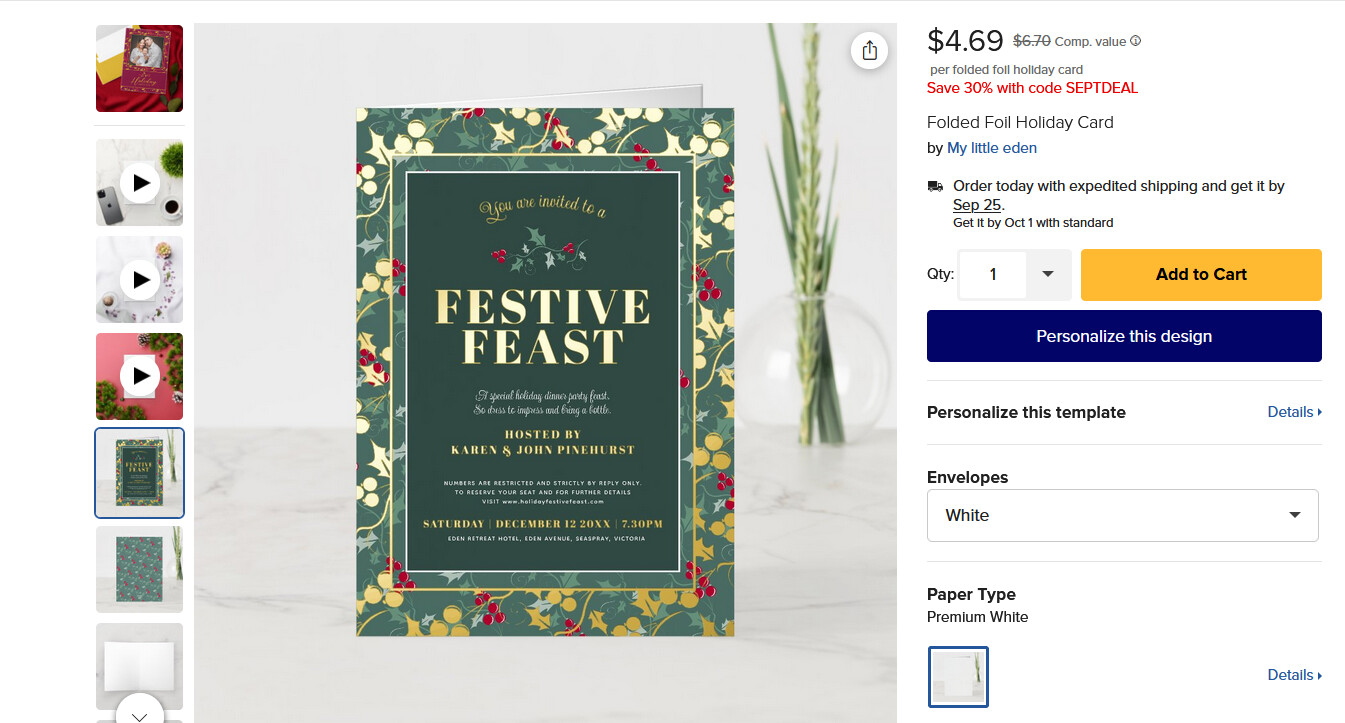This screenshot has width=1345, height=723.
Task: Open My little eden store link
Action: (992, 148)
